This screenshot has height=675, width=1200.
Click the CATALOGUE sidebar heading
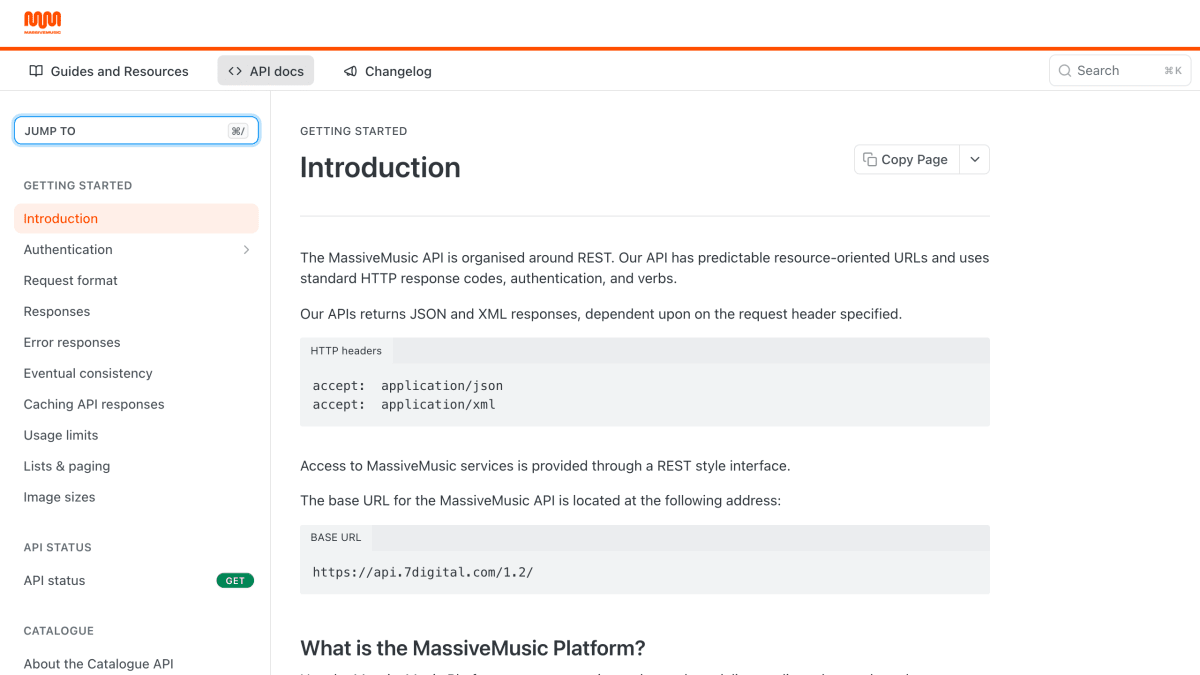(x=59, y=631)
